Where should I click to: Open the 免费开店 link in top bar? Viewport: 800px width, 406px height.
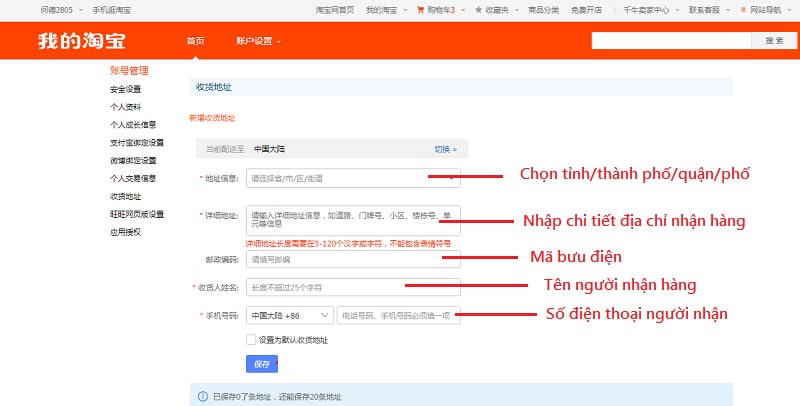pyautogui.click(x=586, y=10)
